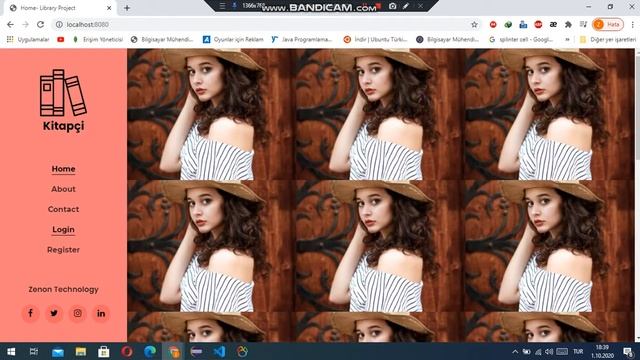The height and width of the screenshot is (360, 640).
Task: Open Opera browser from taskbar
Action: tap(127, 351)
